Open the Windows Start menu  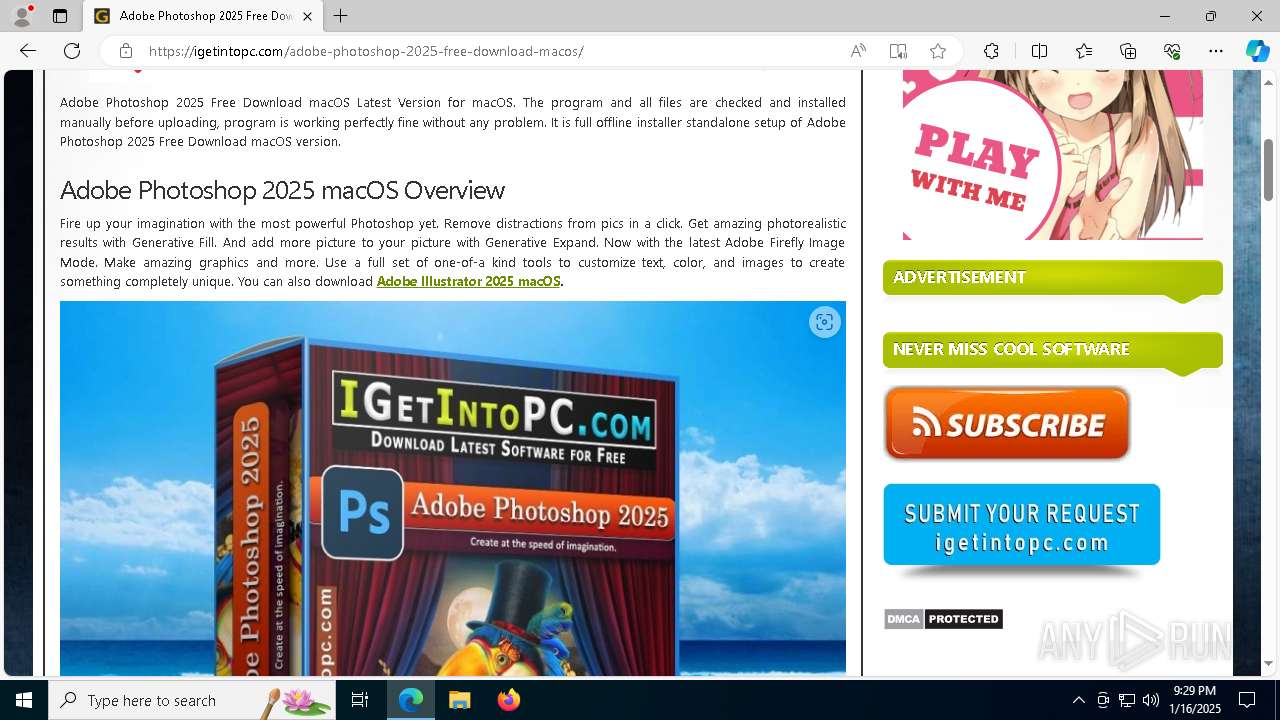pyautogui.click(x=24, y=700)
